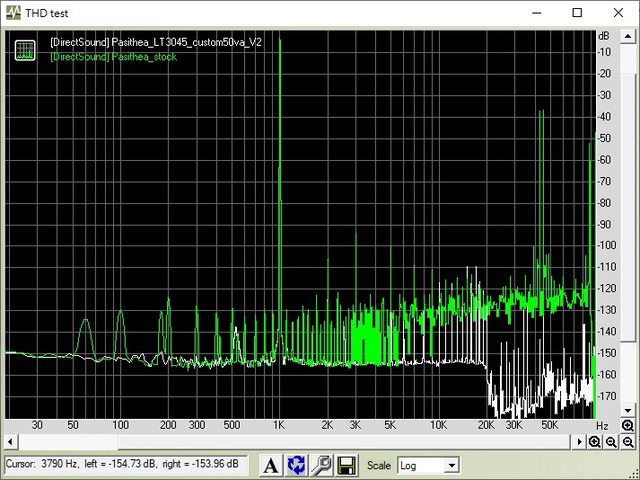This screenshot has height=480, width=640.
Task: Zoom in on the vertical dB axis
Action: (627, 426)
